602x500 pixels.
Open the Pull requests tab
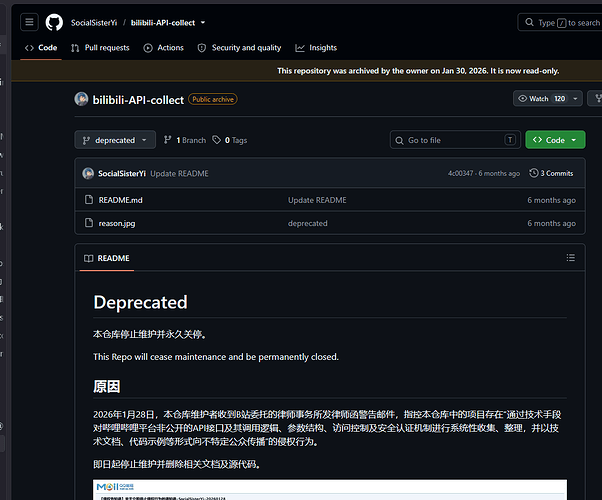tap(100, 48)
